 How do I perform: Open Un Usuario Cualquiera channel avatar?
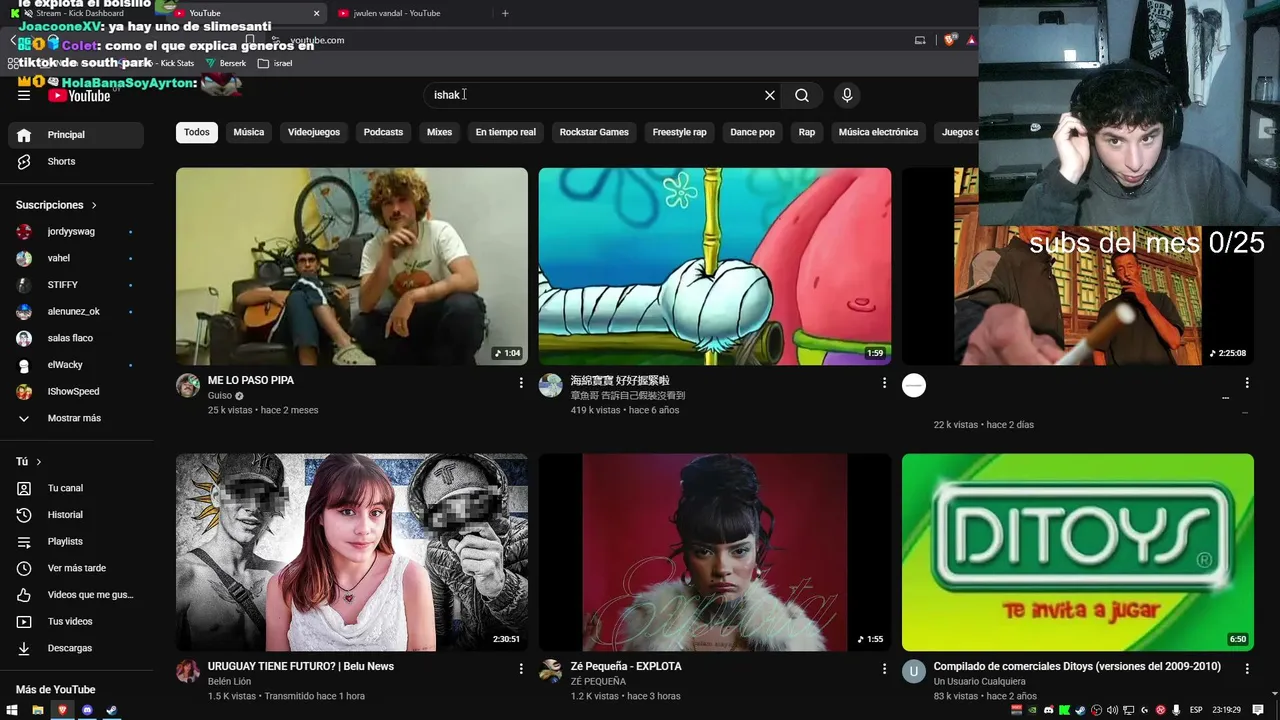pyautogui.click(x=914, y=671)
